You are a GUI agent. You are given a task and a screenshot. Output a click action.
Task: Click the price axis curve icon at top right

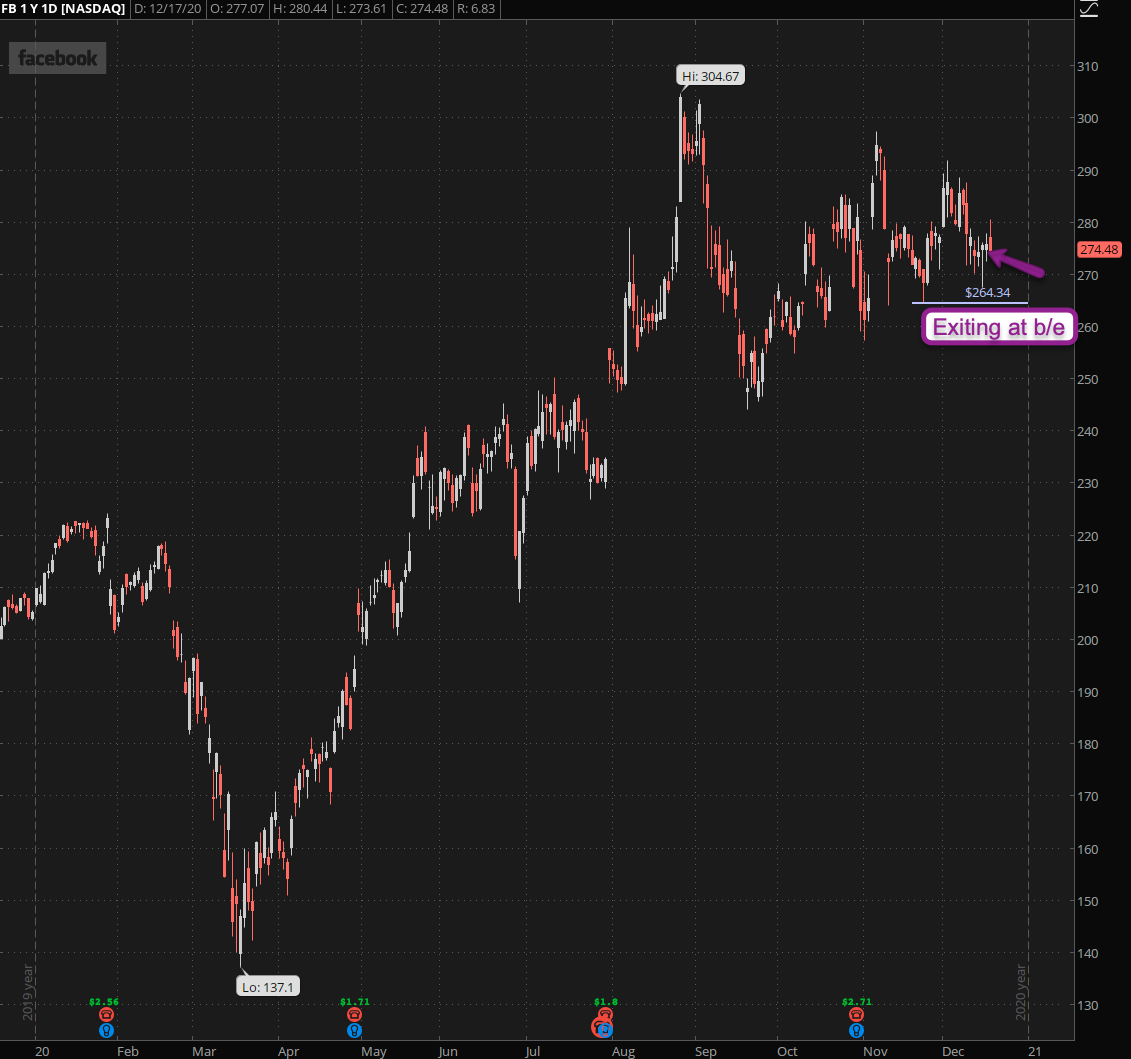(x=1088, y=9)
